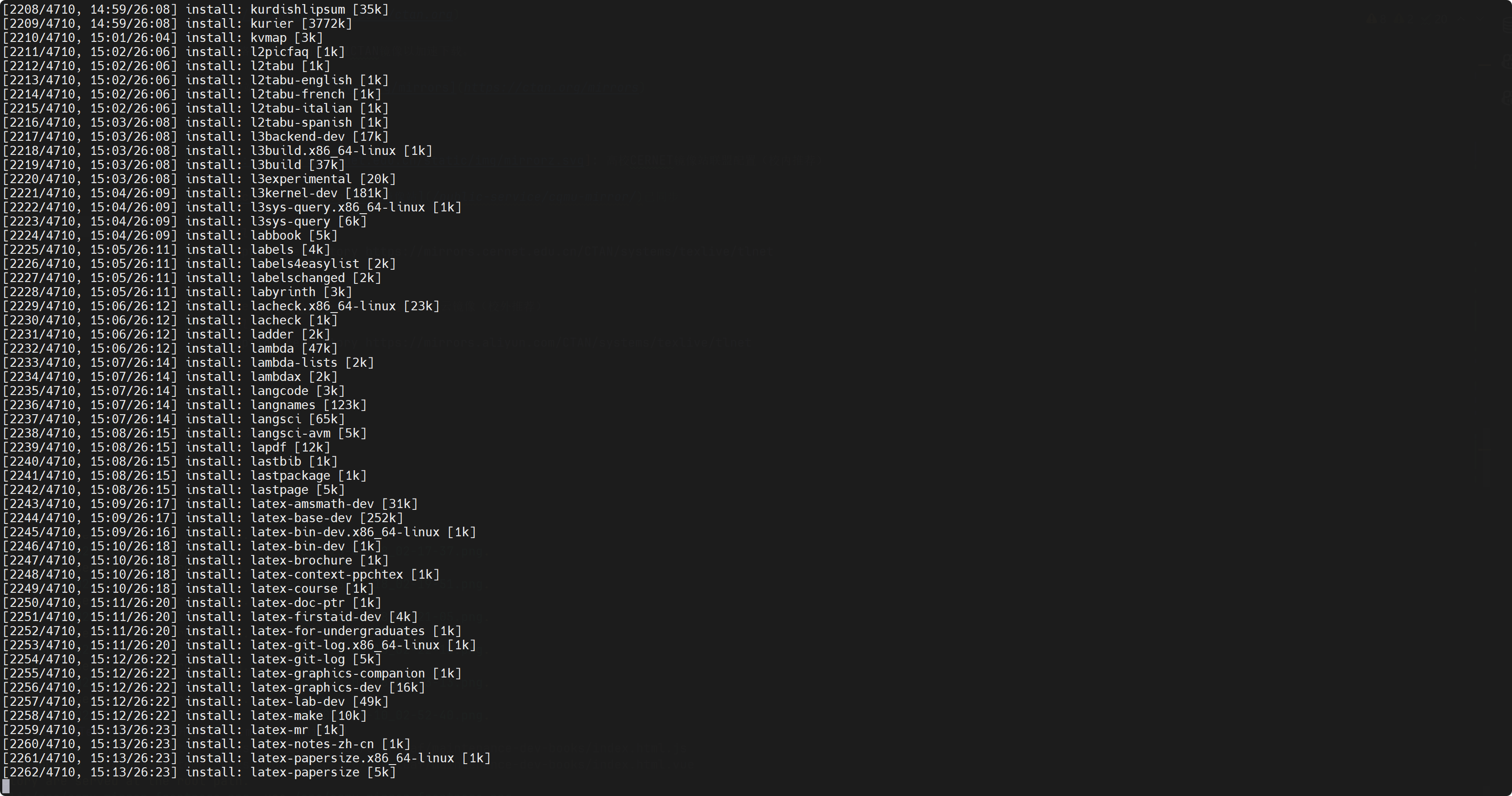The height and width of the screenshot is (796, 1512).
Task: Click the kurdishlipsum package name
Action: (x=298, y=10)
